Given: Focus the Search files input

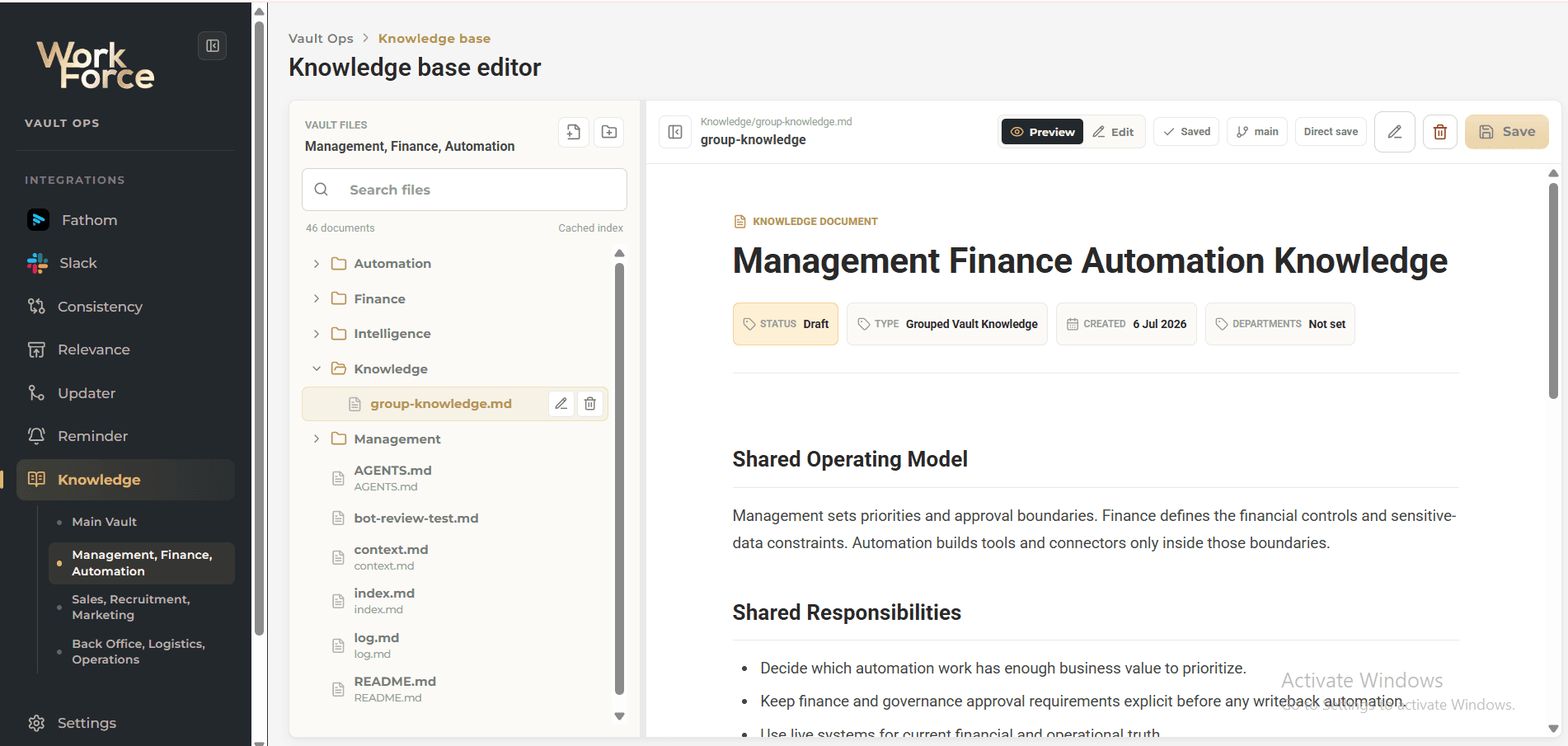Looking at the screenshot, I should coord(464,190).
